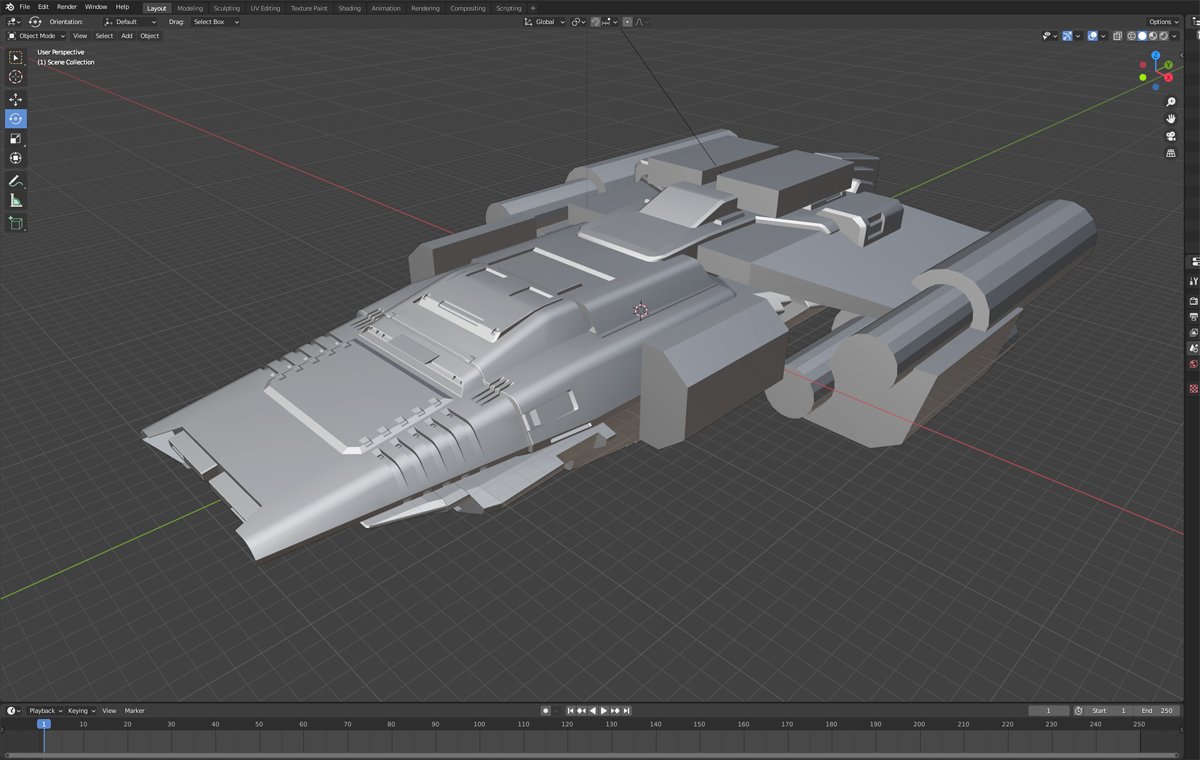
Task: Click the blue Z axis on navigation gizmo
Action: pyautogui.click(x=1155, y=56)
